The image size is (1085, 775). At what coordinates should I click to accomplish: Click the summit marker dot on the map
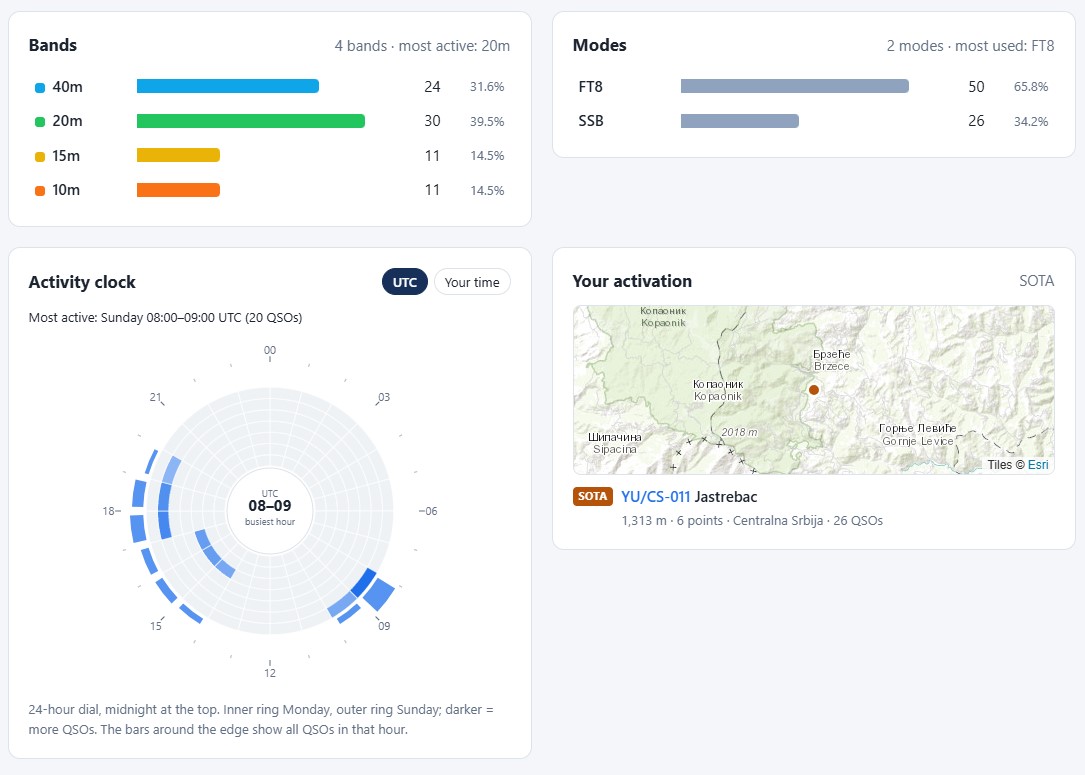(x=814, y=390)
